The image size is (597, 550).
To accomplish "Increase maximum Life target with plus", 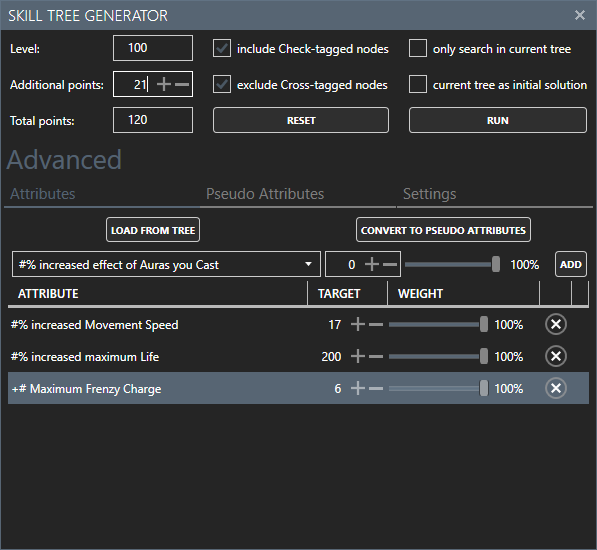I will (x=358, y=357).
